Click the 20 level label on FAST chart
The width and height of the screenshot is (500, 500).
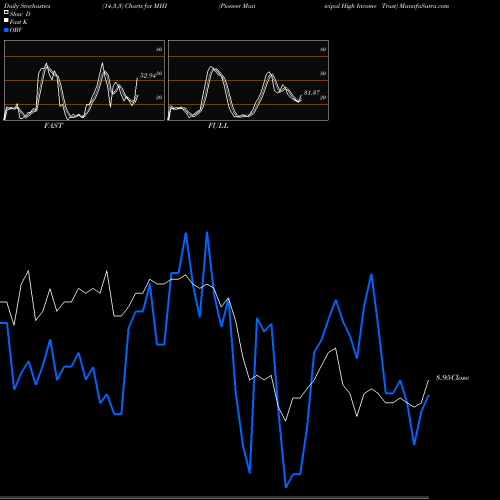click(159, 97)
